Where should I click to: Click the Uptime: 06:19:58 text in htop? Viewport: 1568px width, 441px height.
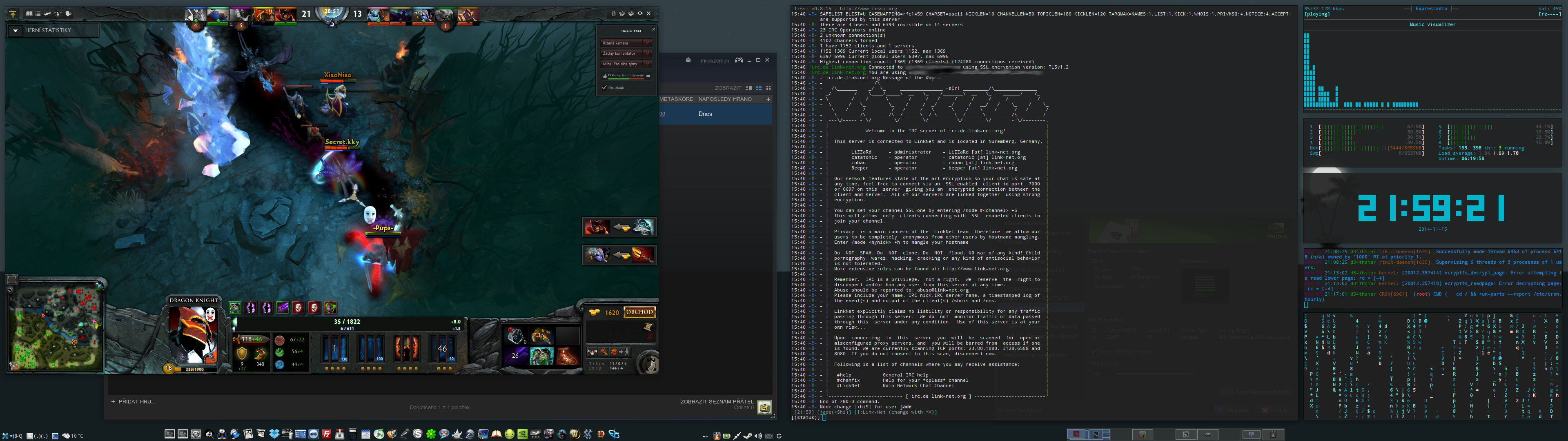pos(1461,158)
